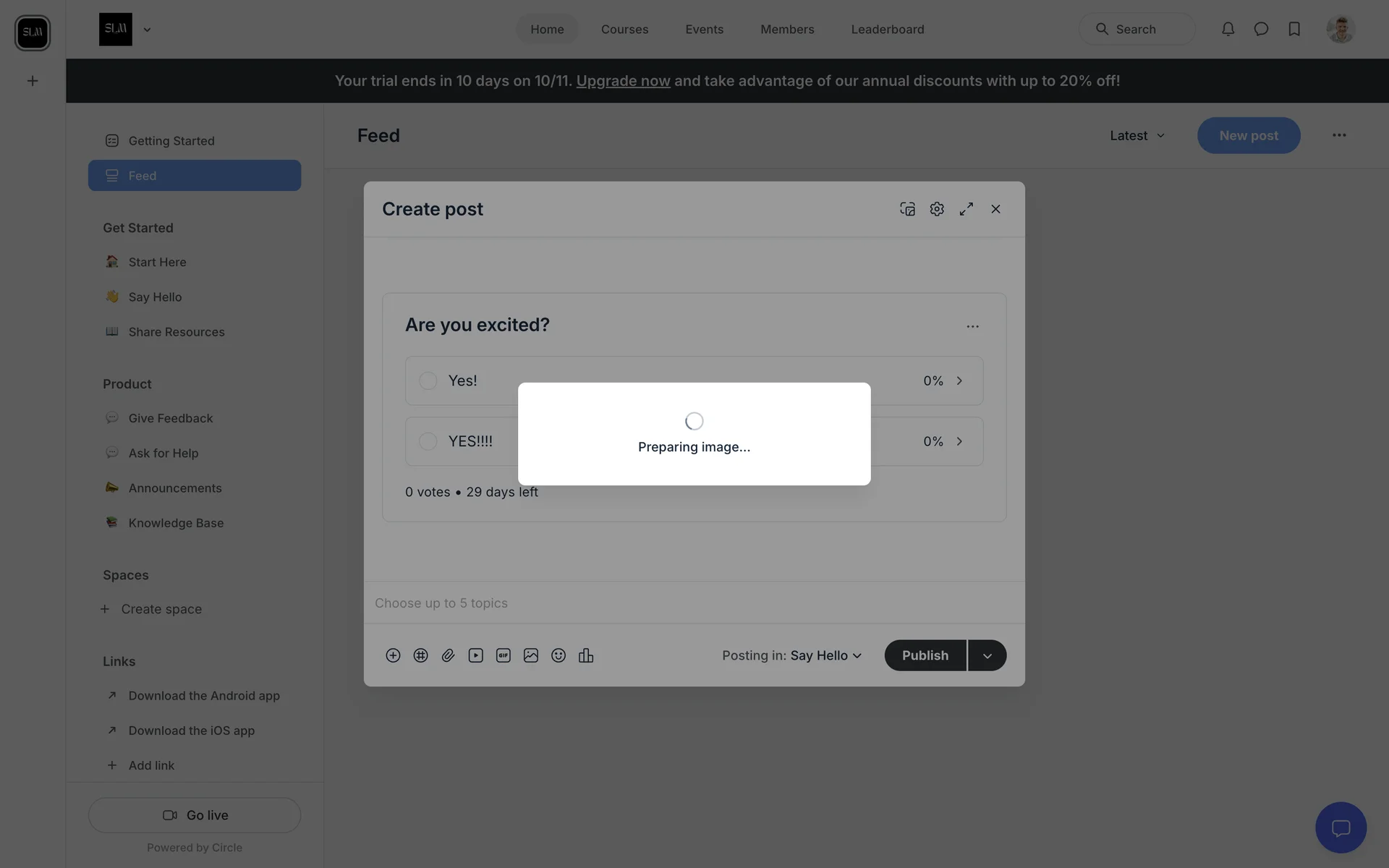Open the poll's three-dot options menu
1389x868 pixels.
(972, 326)
